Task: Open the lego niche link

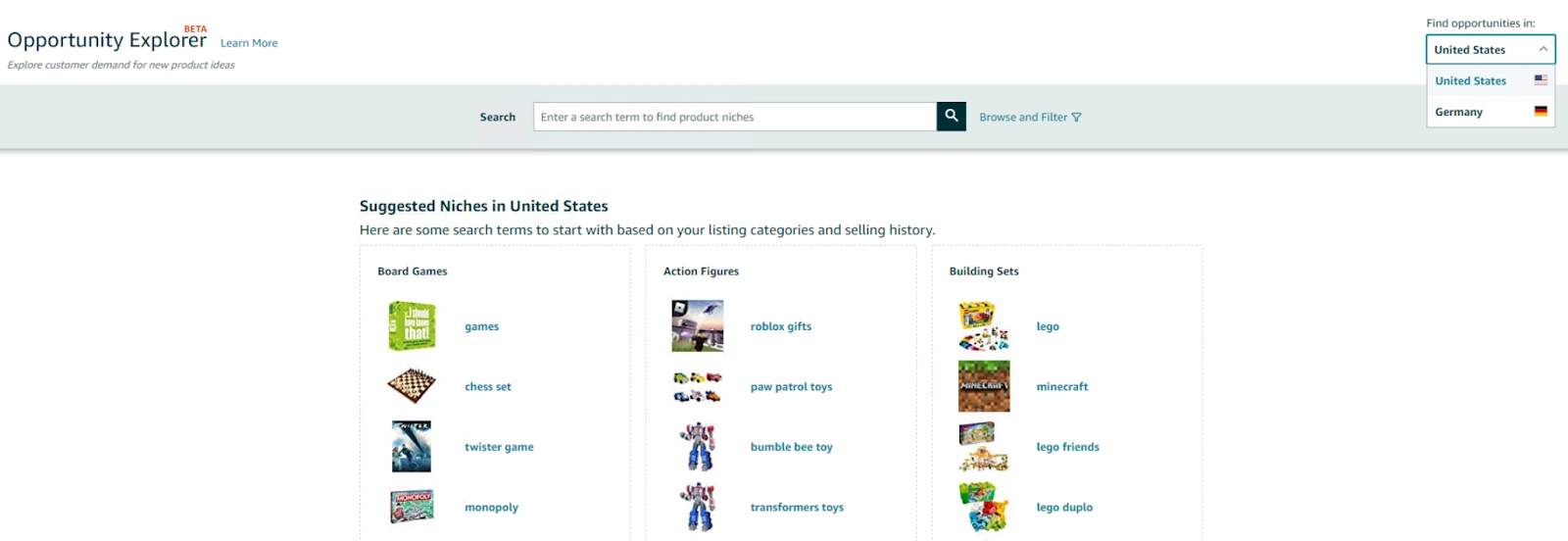Action: (1048, 326)
